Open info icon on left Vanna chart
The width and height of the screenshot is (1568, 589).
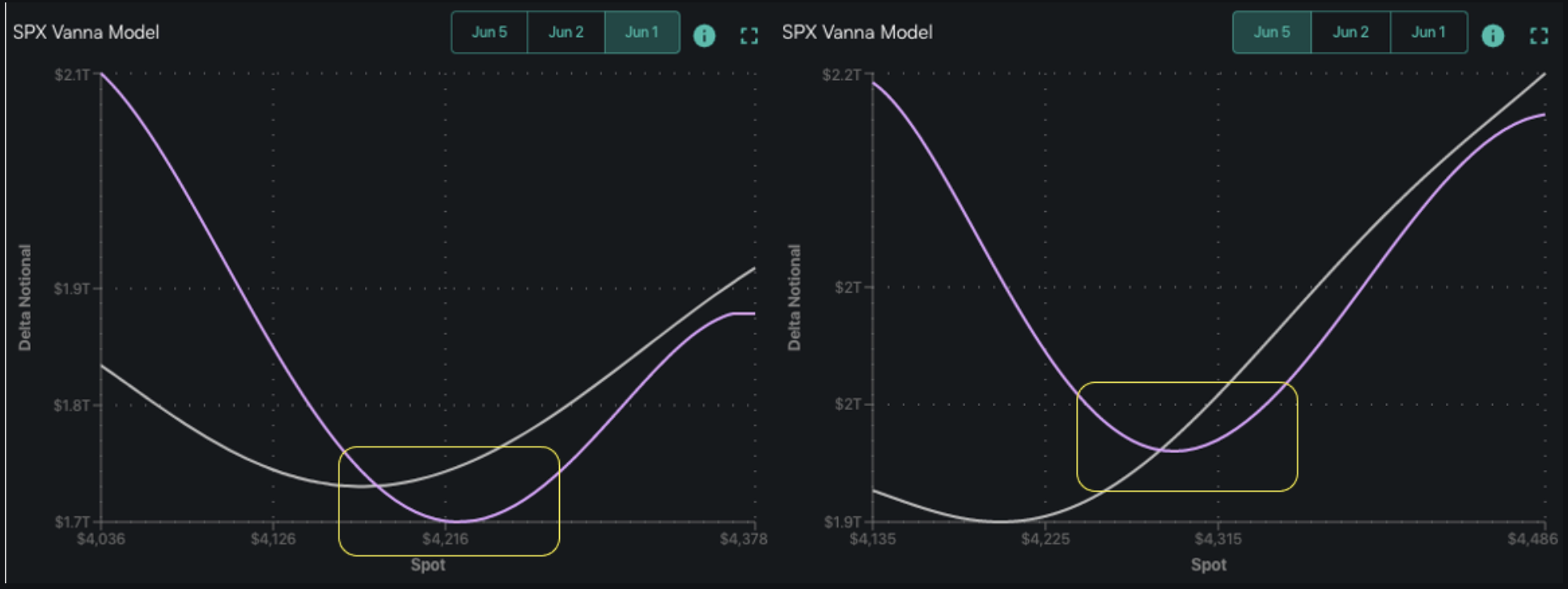[704, 36]
